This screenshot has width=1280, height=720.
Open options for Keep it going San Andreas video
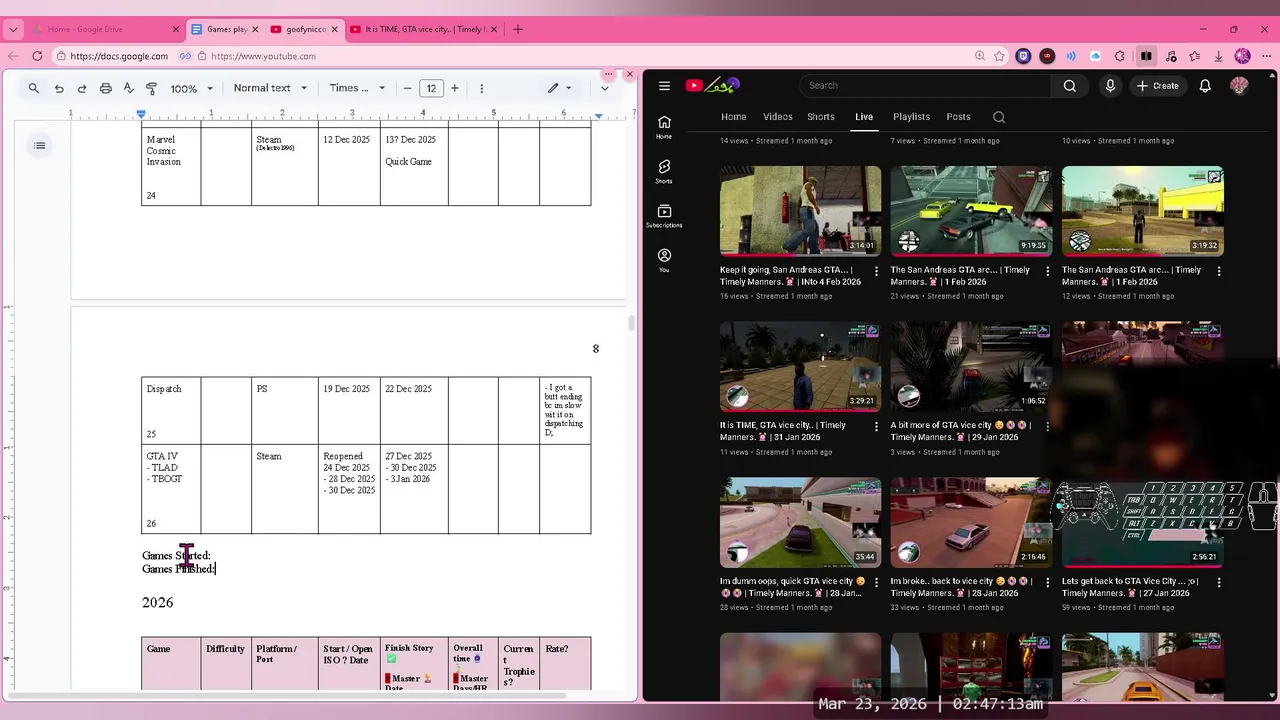tap(877, 271)
